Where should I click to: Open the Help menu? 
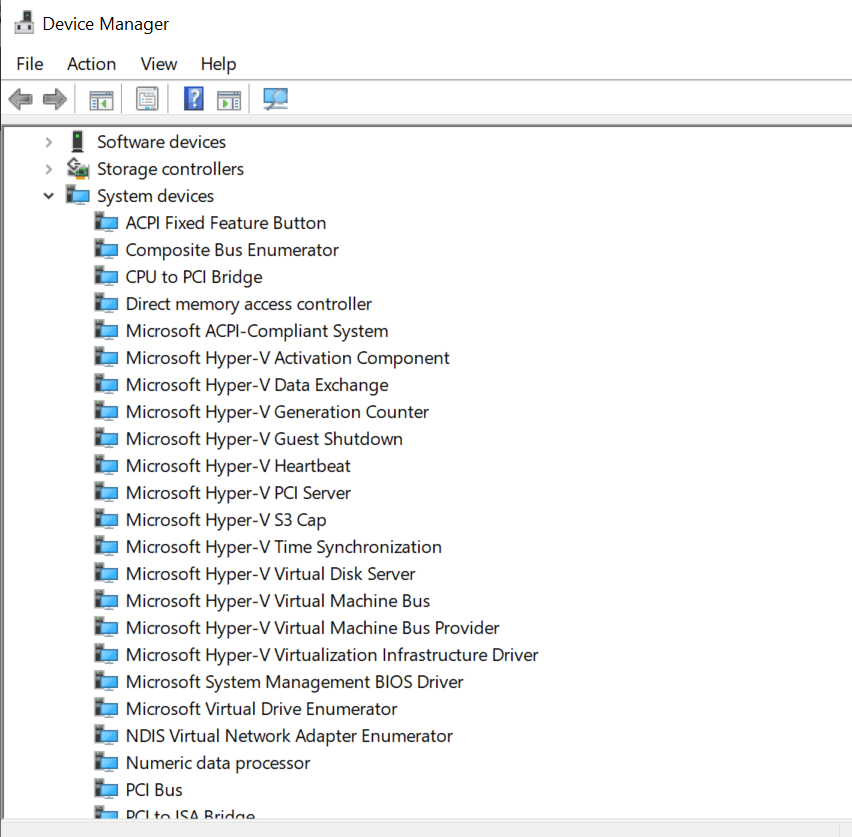point(218,64)
